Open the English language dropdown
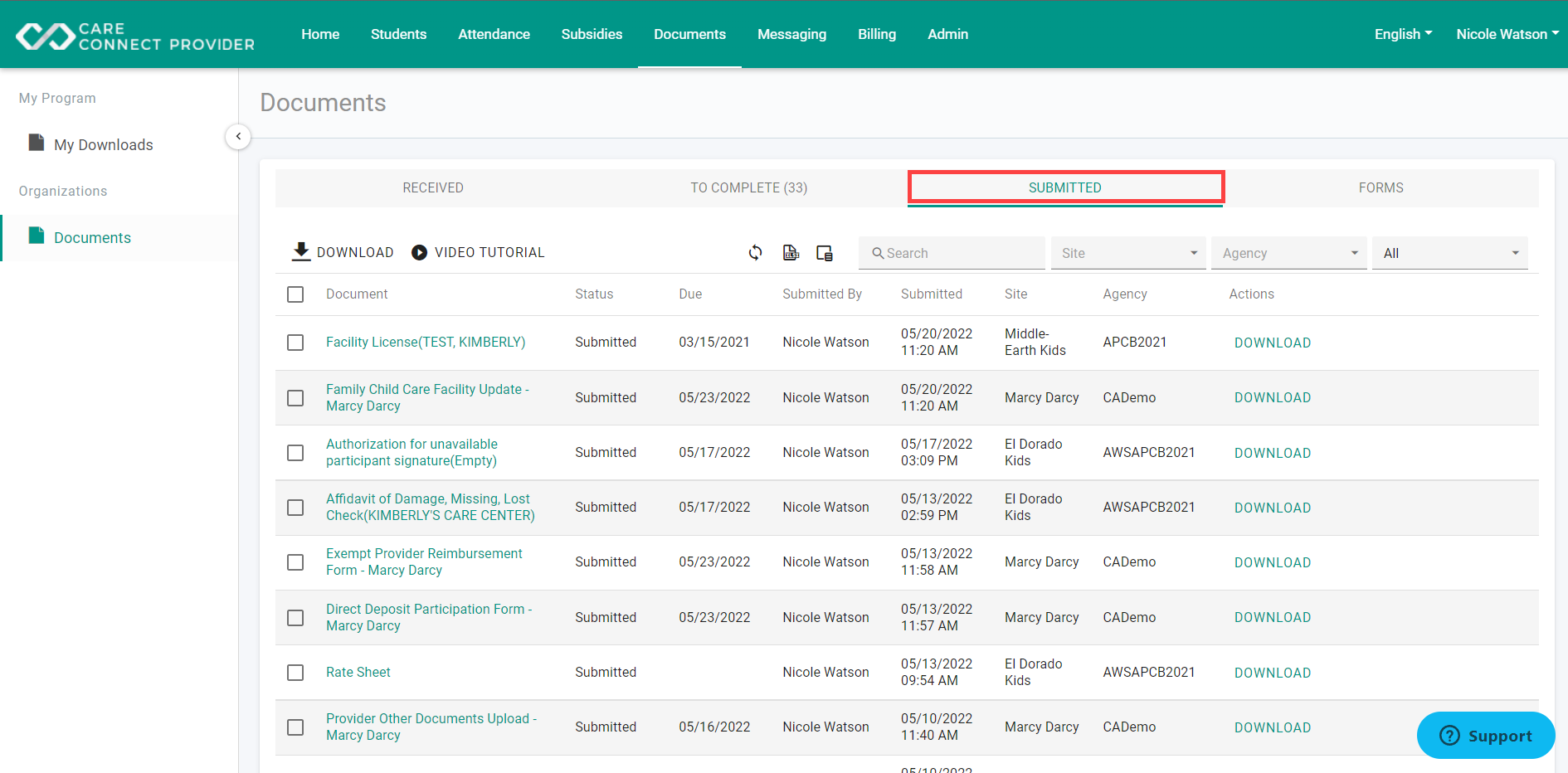 [1403, 34]
